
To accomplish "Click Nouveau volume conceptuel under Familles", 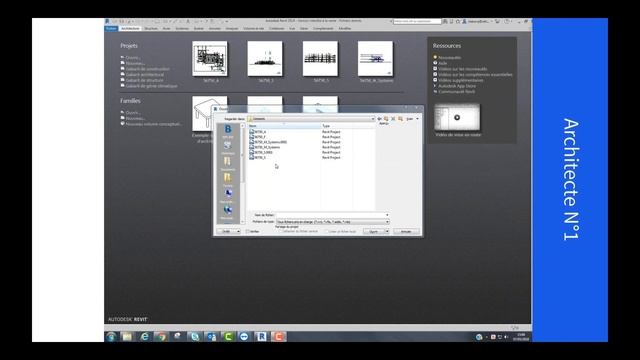I will click(x=153, y=124).
